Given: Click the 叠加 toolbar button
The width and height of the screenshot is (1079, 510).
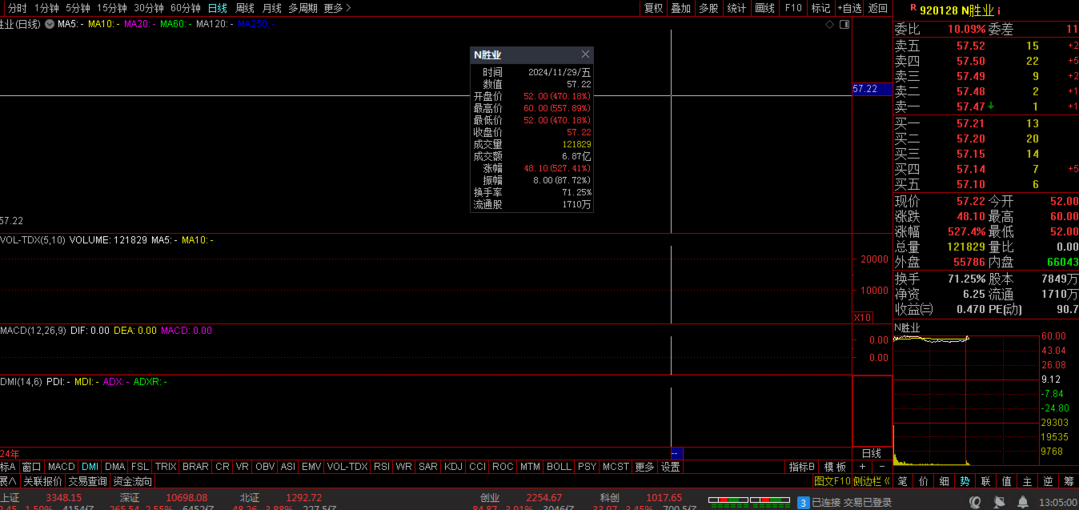Looking at the screenshot, I should coord(681,8).
